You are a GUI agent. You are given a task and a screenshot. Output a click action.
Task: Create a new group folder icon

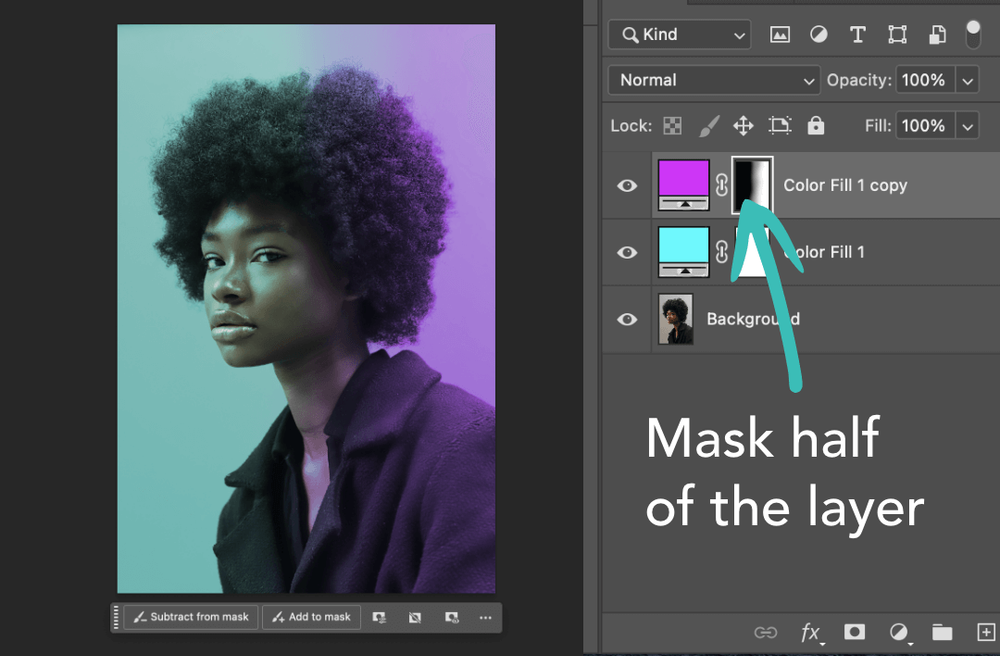pyautogui.click(x=942, y=632)
